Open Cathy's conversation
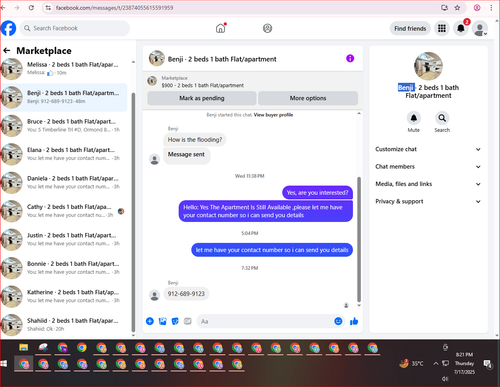Screen dimensions: 500x387 coord(64,211)
